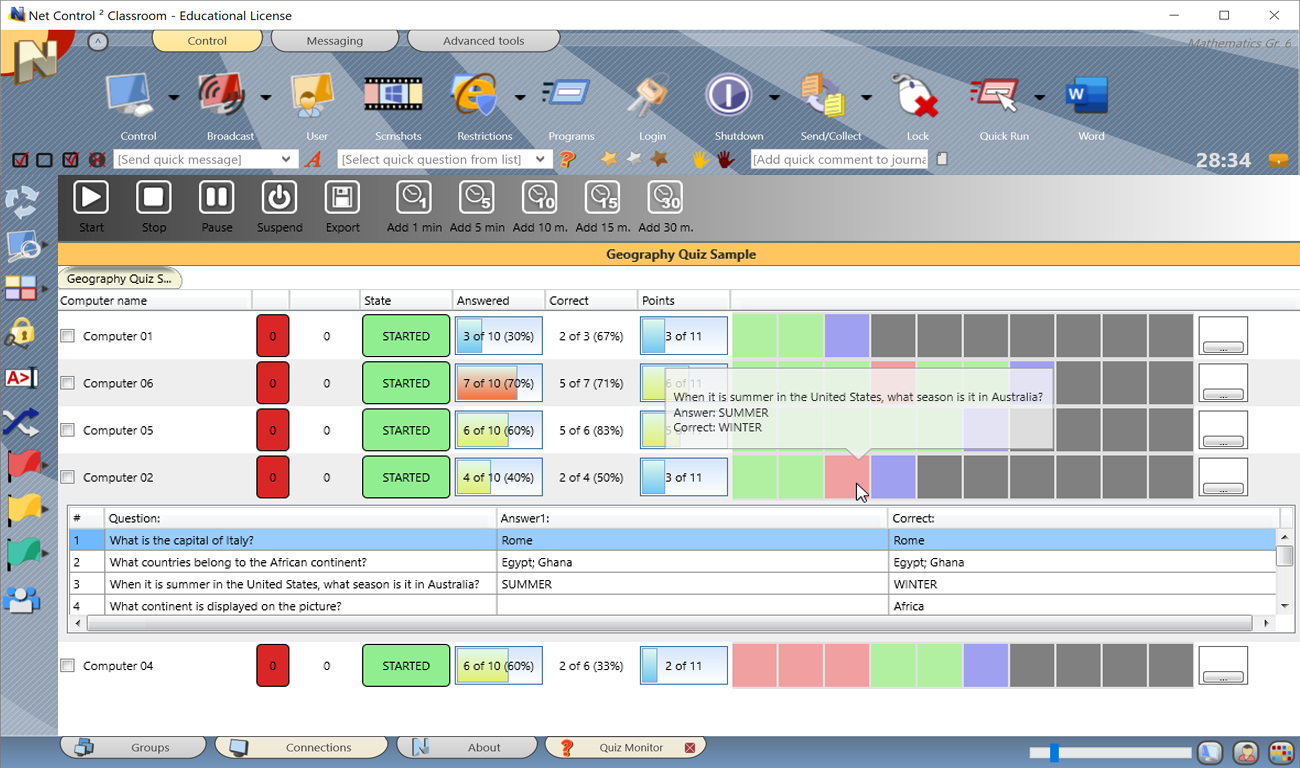1300x768 pixels.
Task: Open the Scrnshots filmstrip tool
Action: (x=393, y=96)
